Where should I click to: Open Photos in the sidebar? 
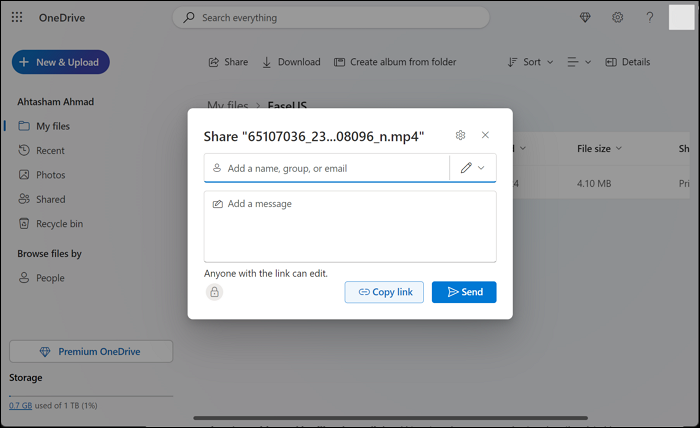pos(42,175)
